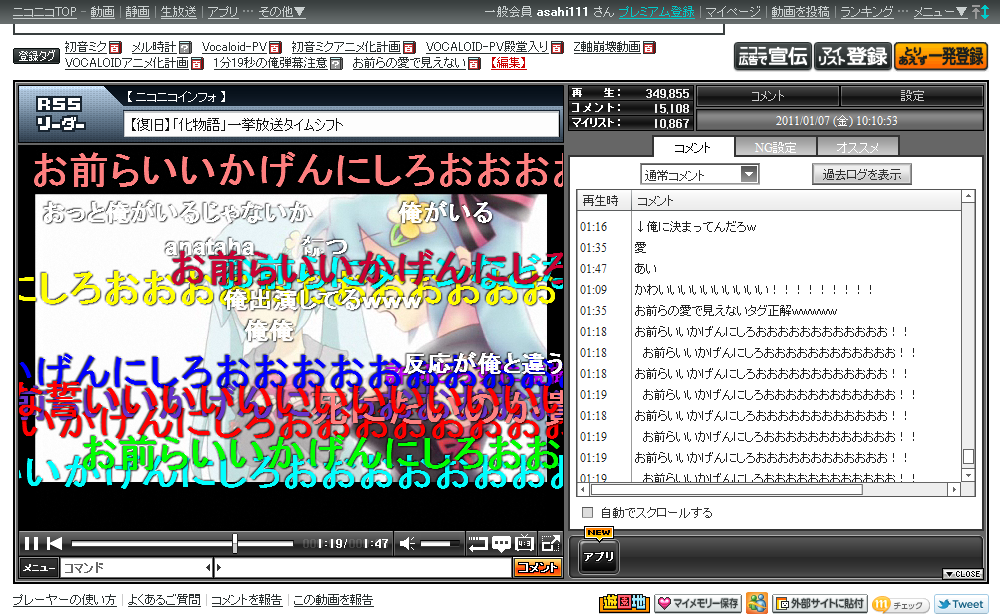Open the 設定 panel button

click(x=912, y=96)
